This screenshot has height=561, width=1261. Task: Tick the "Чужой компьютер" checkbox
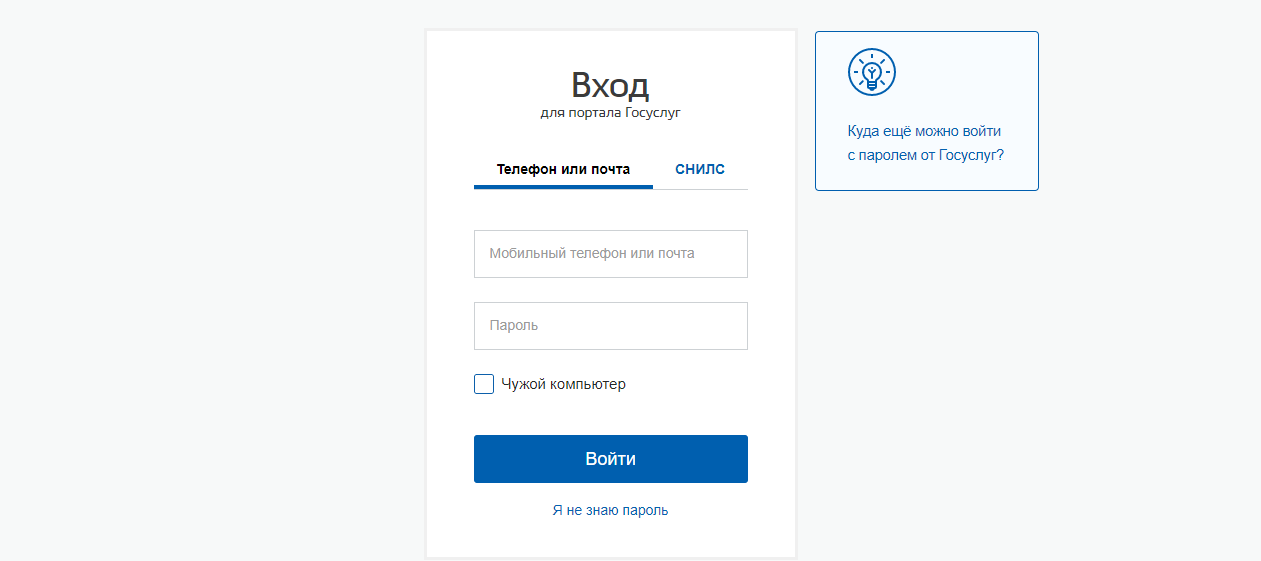point(484,384)
